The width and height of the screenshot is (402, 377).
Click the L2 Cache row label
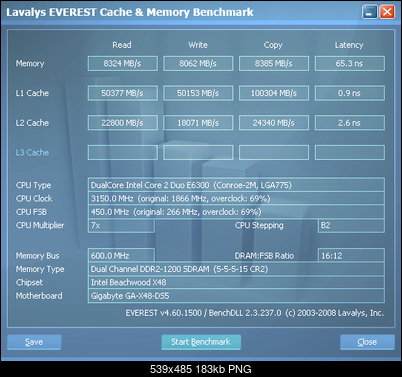32,123
